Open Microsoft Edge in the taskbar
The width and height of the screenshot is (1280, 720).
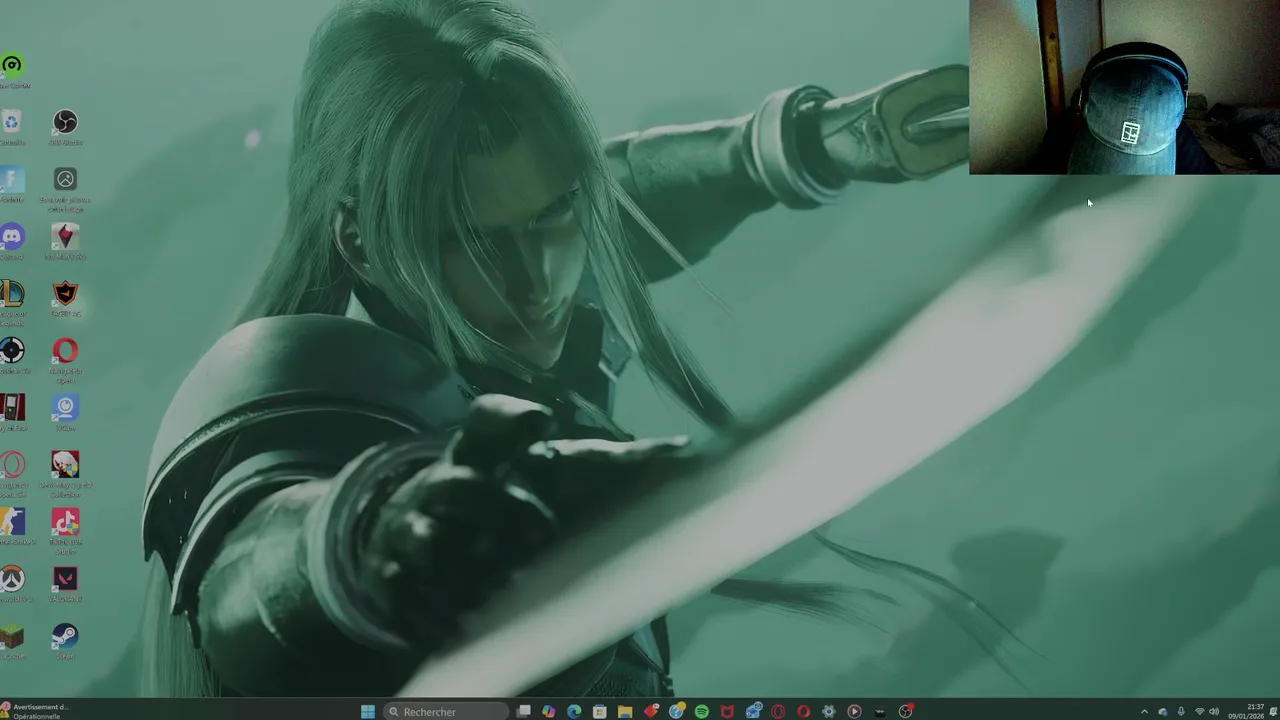[x=574, y=711]
